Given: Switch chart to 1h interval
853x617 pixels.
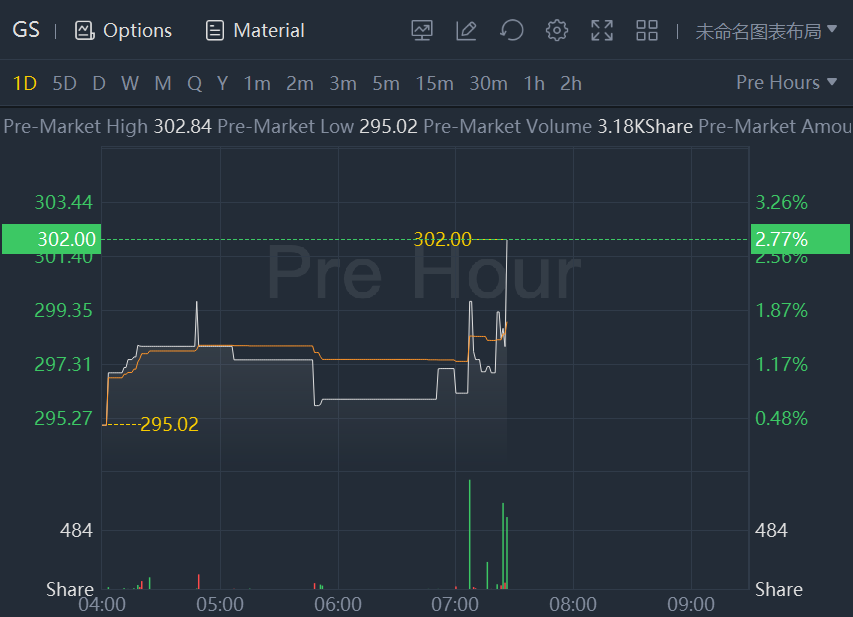Looking at the screenshot, I should pos(534,83).
